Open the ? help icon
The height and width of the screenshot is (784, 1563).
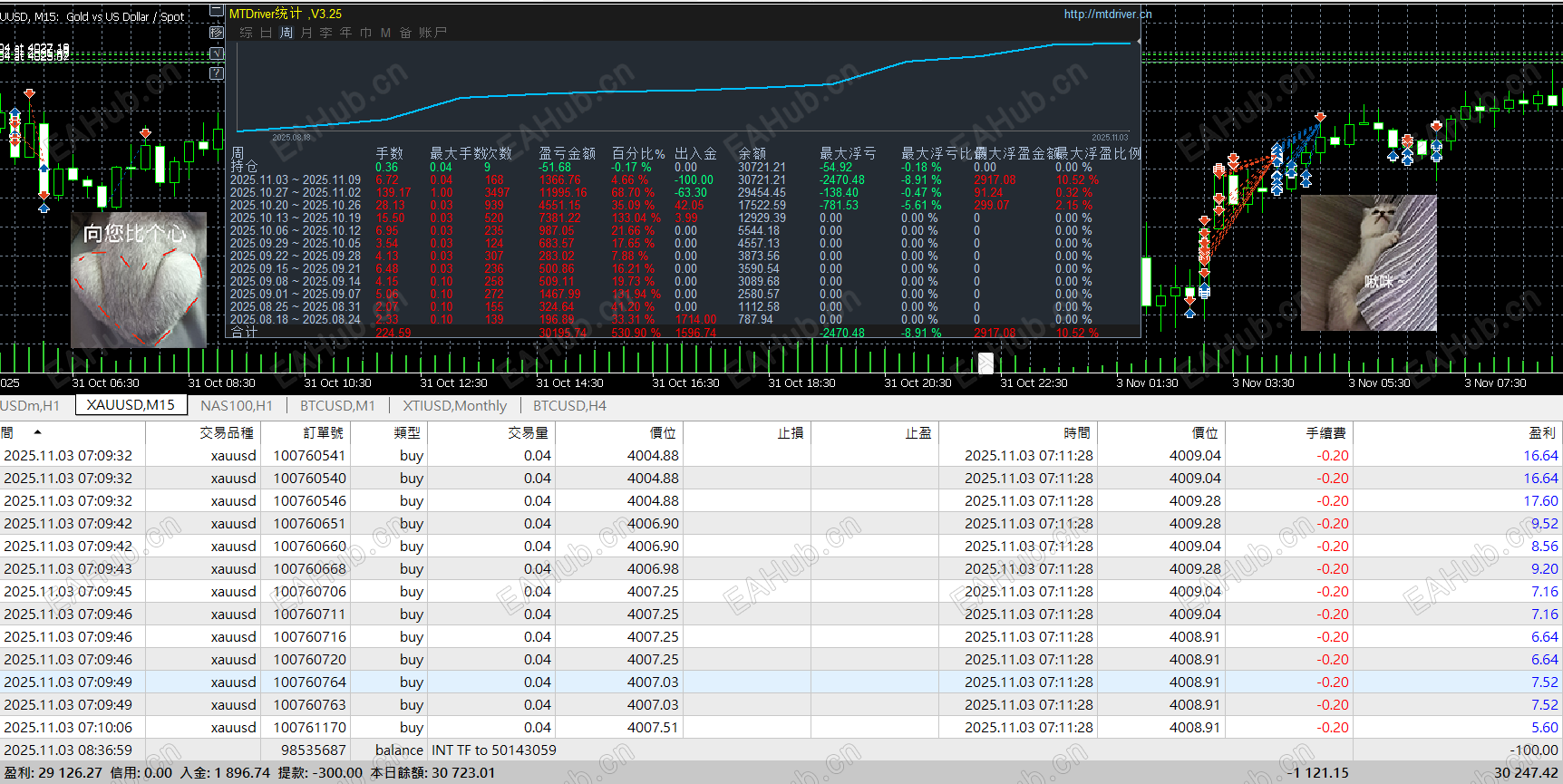[x=217, y=73]
